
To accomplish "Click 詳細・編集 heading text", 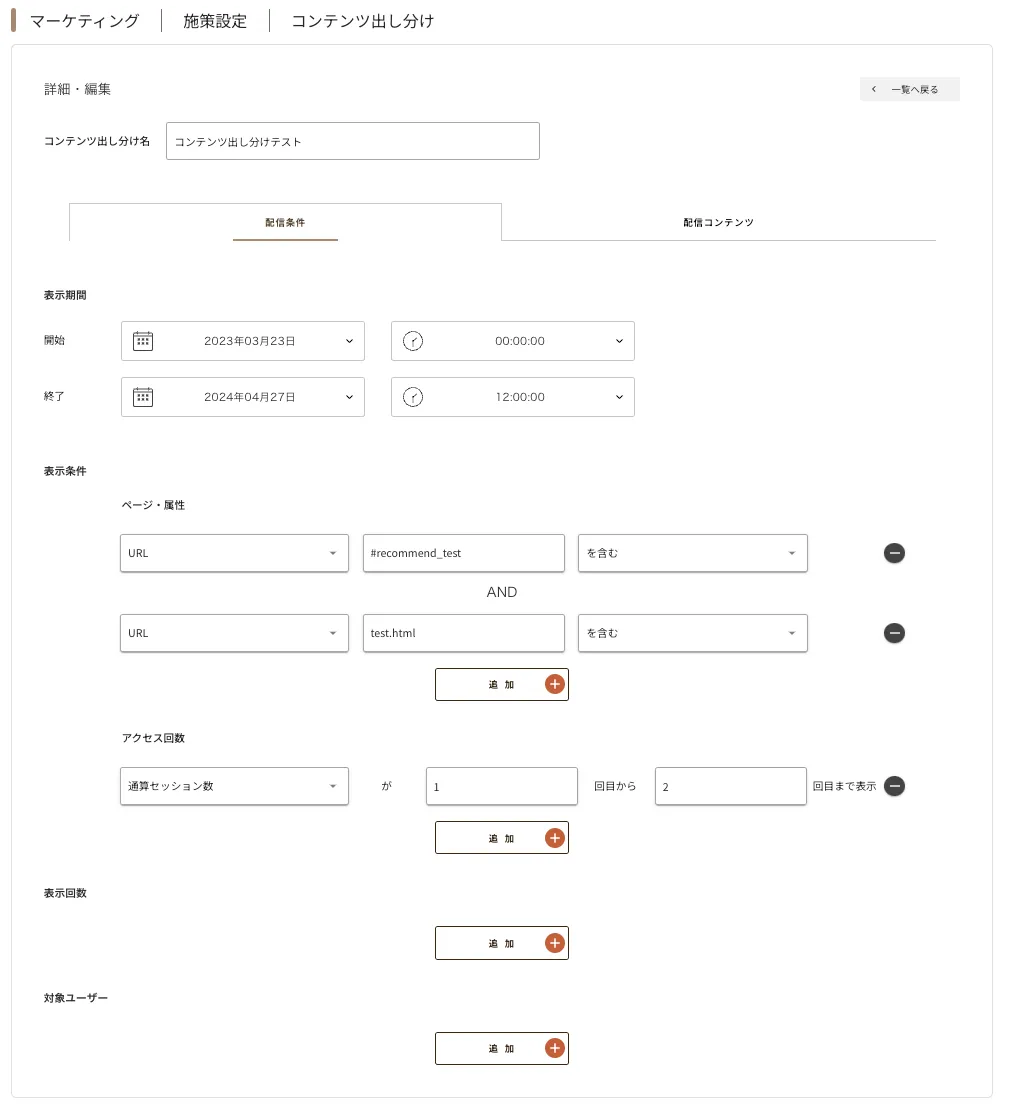I will point(77,89).
